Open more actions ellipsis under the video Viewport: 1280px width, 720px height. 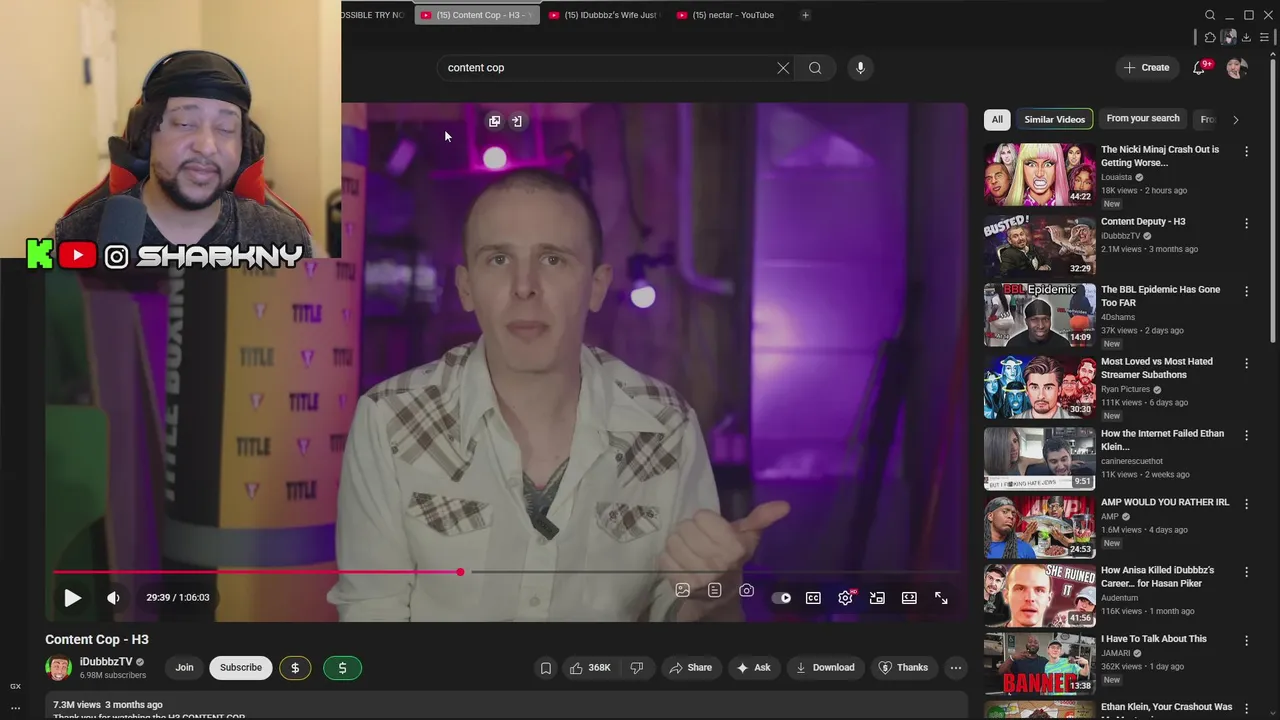click(955, 668)
